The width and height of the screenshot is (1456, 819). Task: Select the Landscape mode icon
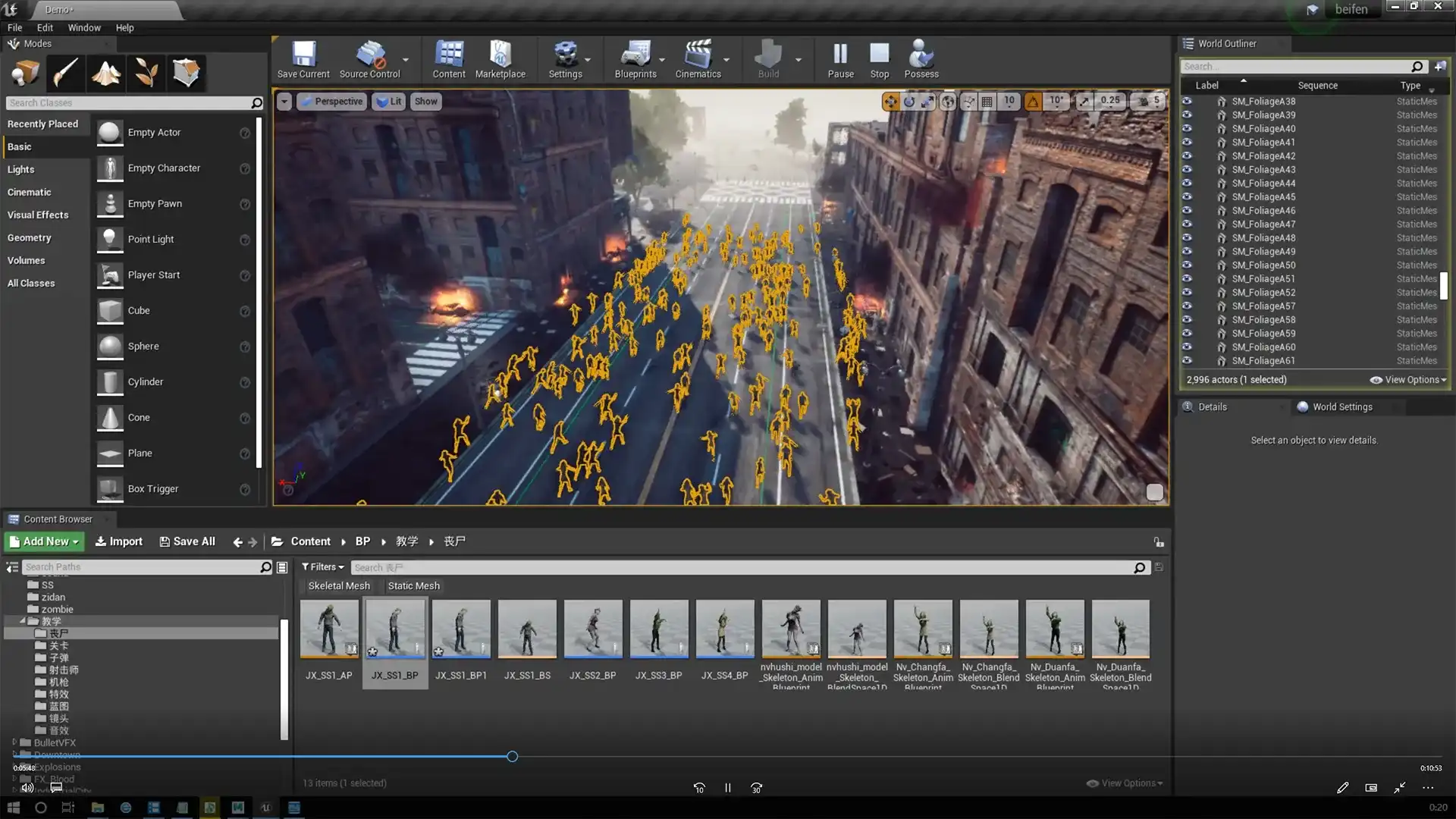tap(106, 73)
